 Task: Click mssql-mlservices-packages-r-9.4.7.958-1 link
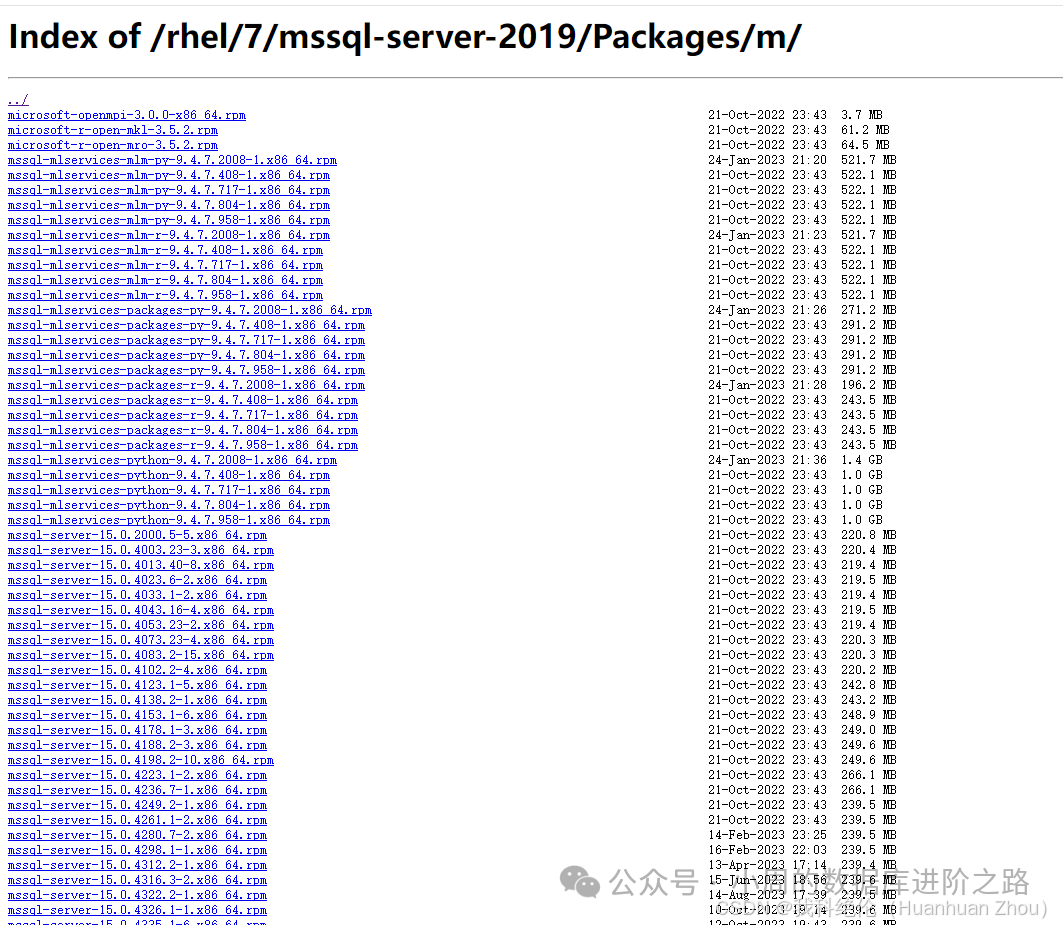[183, 446]
